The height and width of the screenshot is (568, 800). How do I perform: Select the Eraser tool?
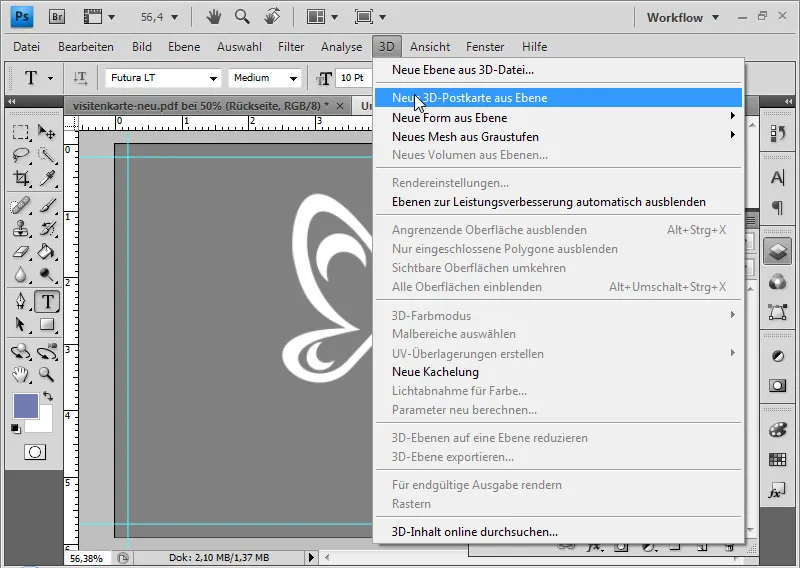(20, 252)
